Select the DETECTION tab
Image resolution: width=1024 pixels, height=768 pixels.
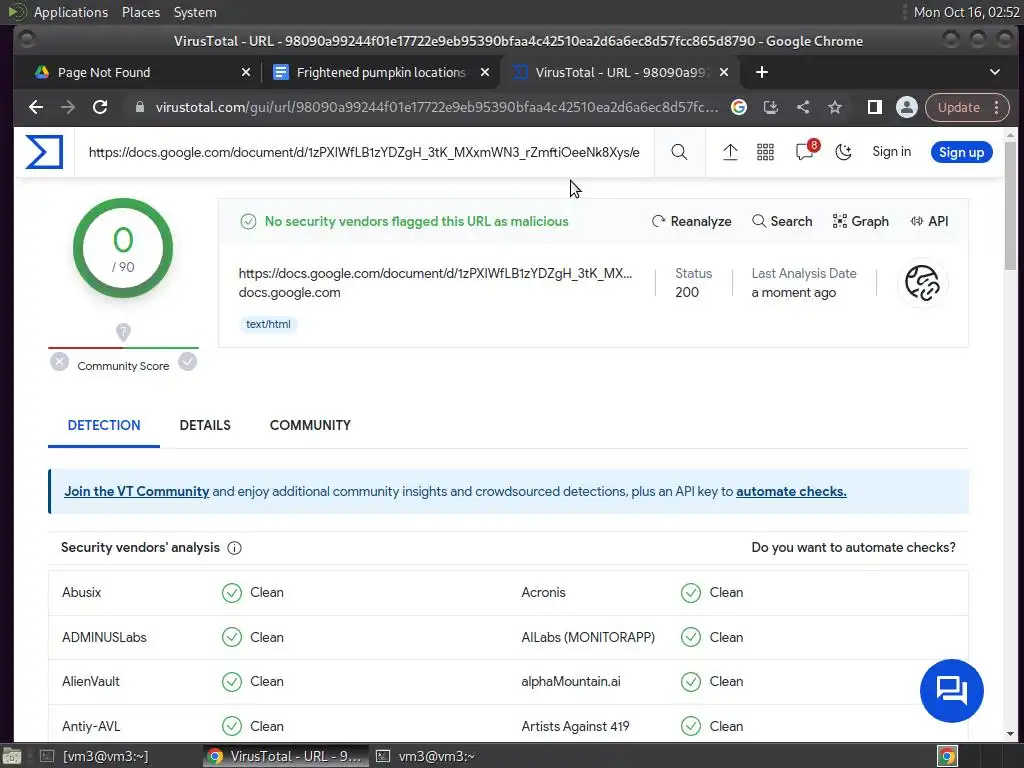pos(104,425)
